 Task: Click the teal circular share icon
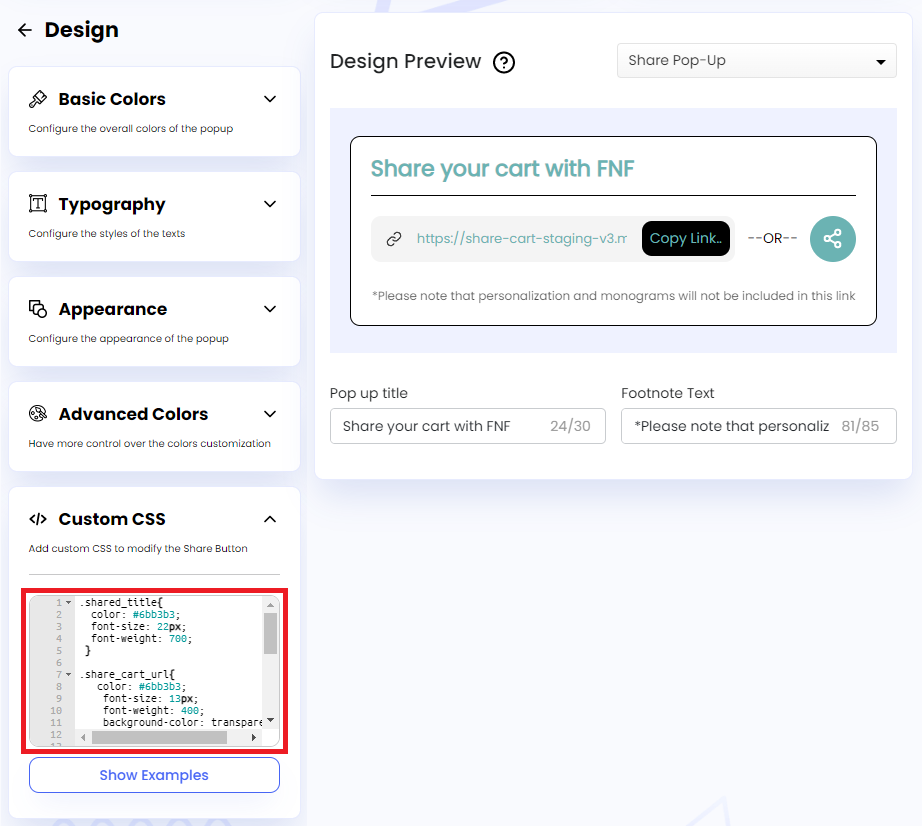coord(833,238)
